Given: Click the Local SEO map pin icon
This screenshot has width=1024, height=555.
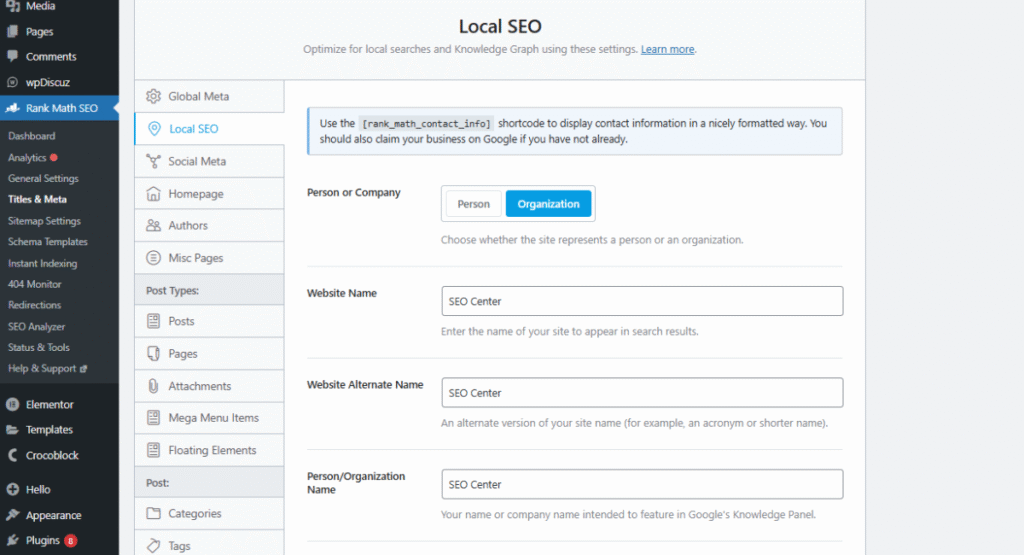Looking at the screenshot, I should [x=154, y=129].
